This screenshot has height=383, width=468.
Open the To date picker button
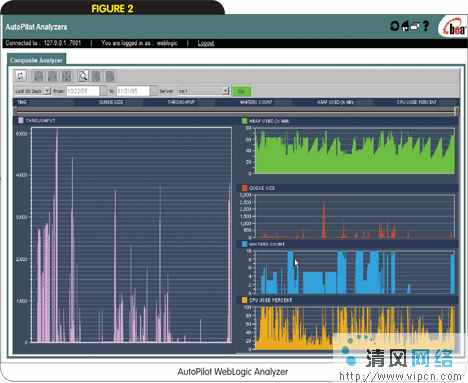point(154,91)
